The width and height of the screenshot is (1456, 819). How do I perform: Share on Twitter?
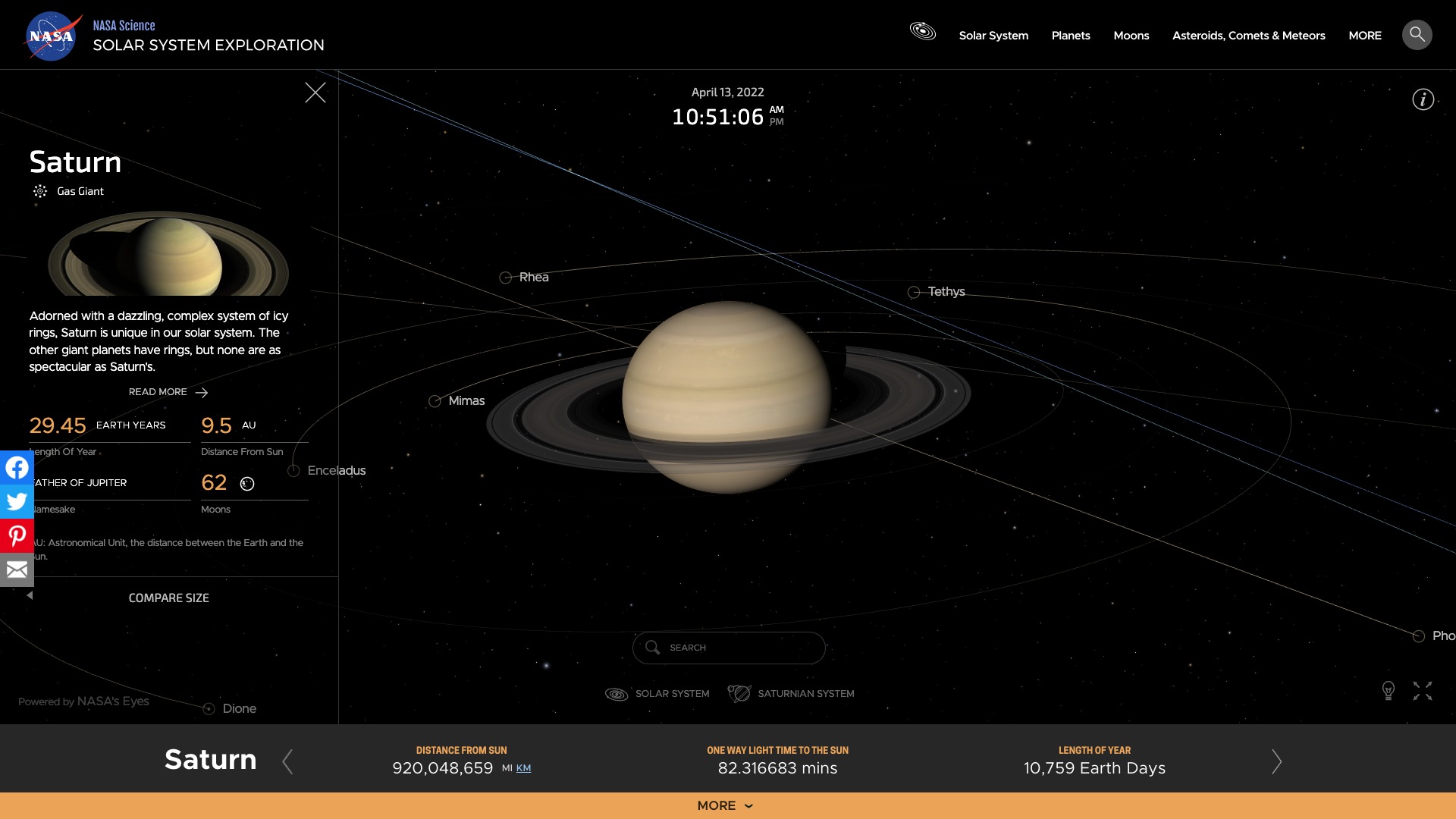coord(17,501)
